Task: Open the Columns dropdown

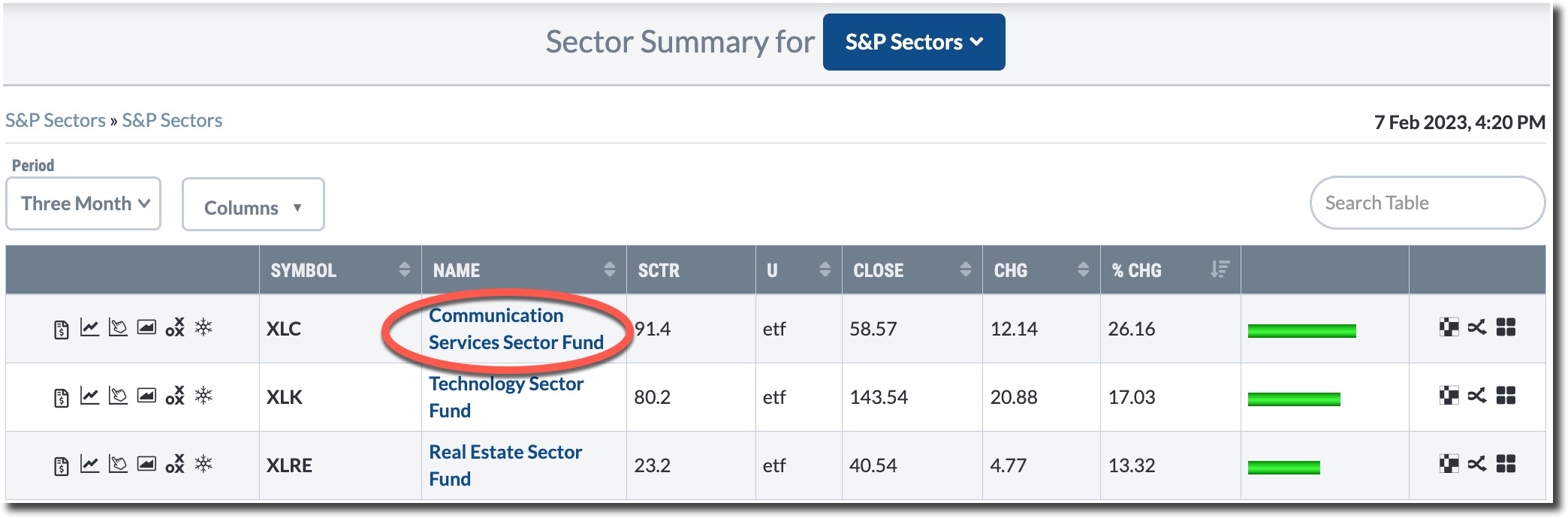Action: [253, 205]
